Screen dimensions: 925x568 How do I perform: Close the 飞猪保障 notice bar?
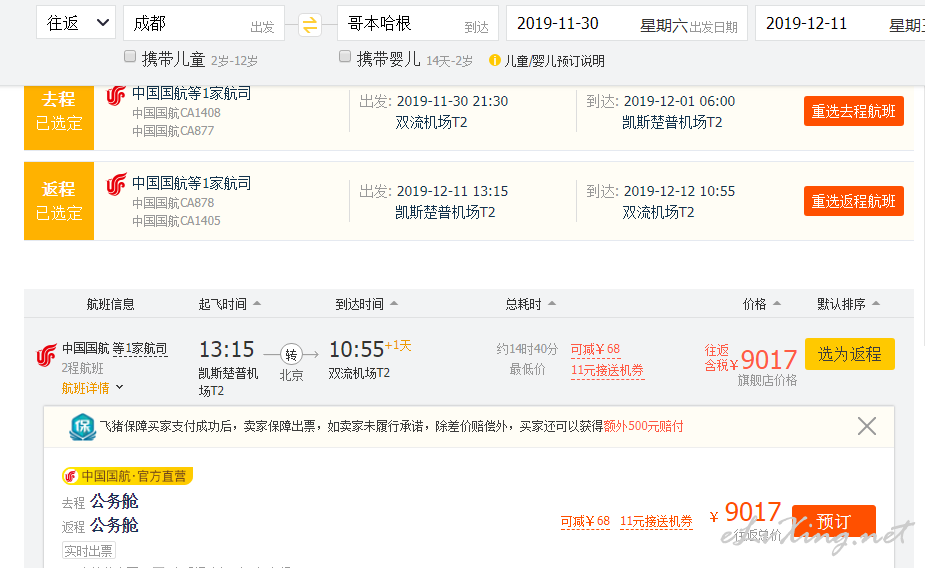pos(867,426)
